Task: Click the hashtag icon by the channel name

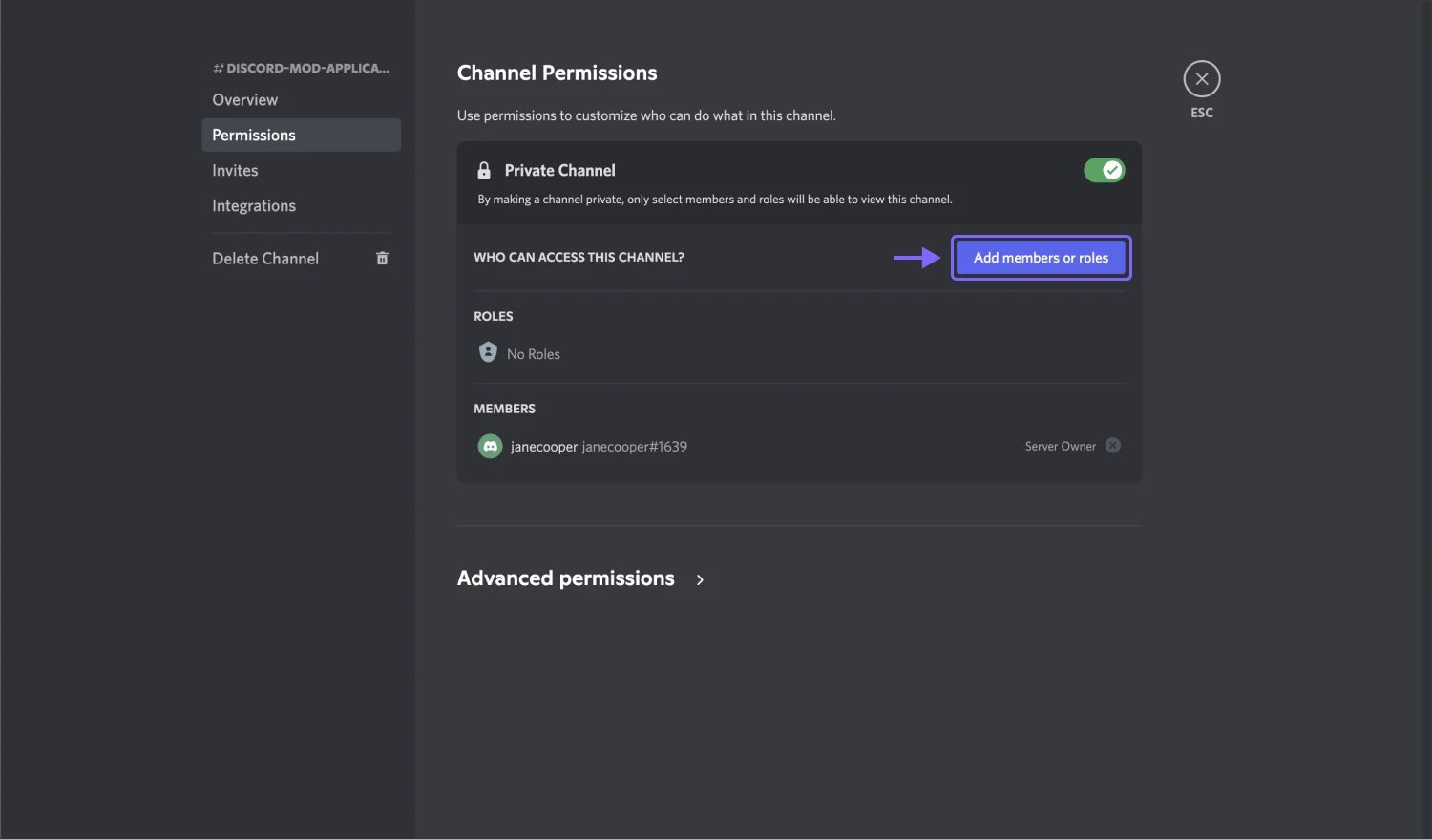Action: [218, 68]
